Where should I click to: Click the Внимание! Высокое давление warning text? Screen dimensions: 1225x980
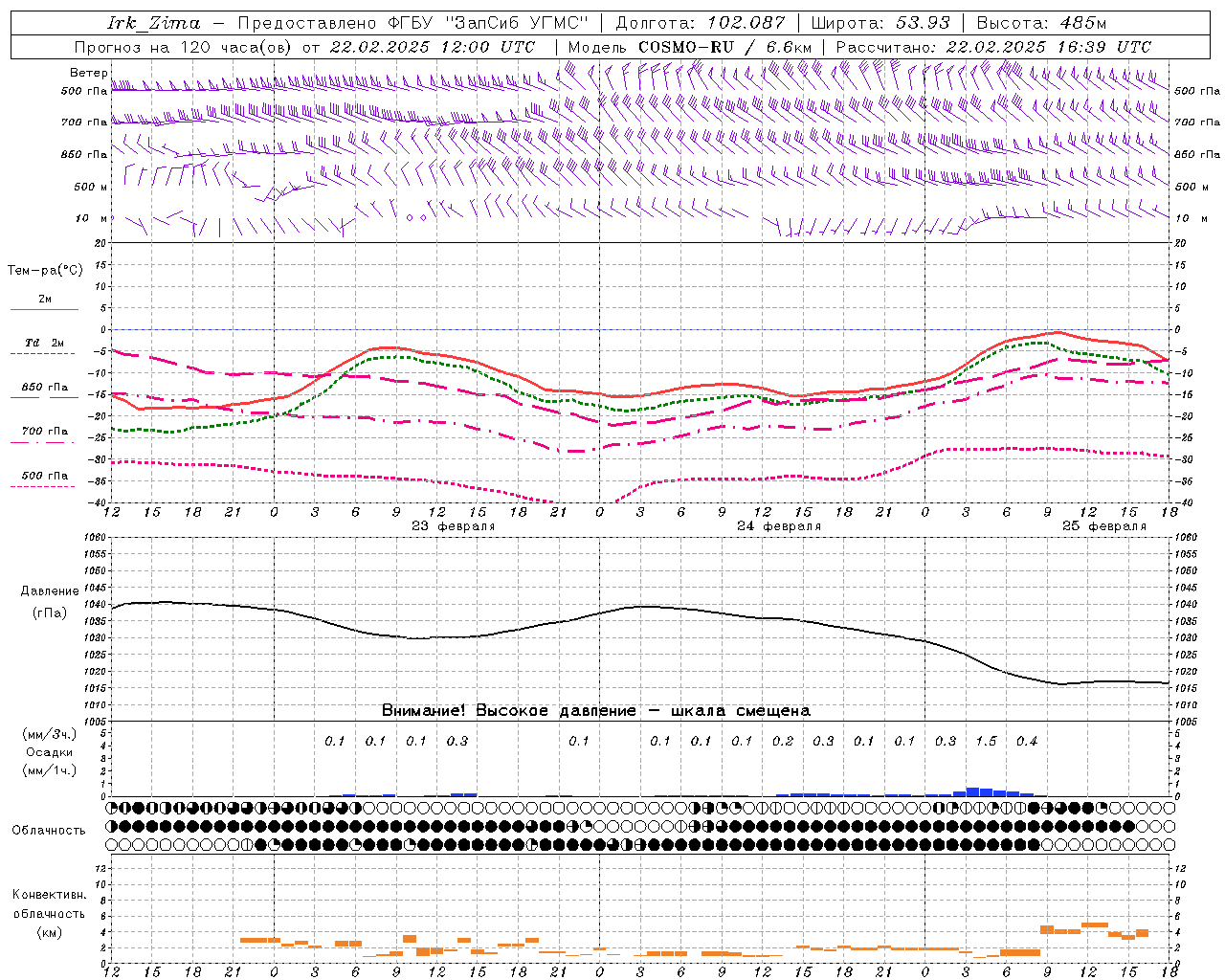pyautogui.click(x=596, y=711)
